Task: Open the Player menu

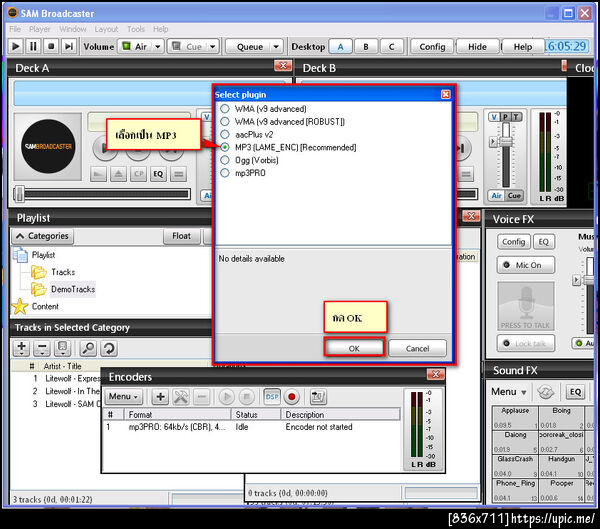Action: (x=39, y=29)
